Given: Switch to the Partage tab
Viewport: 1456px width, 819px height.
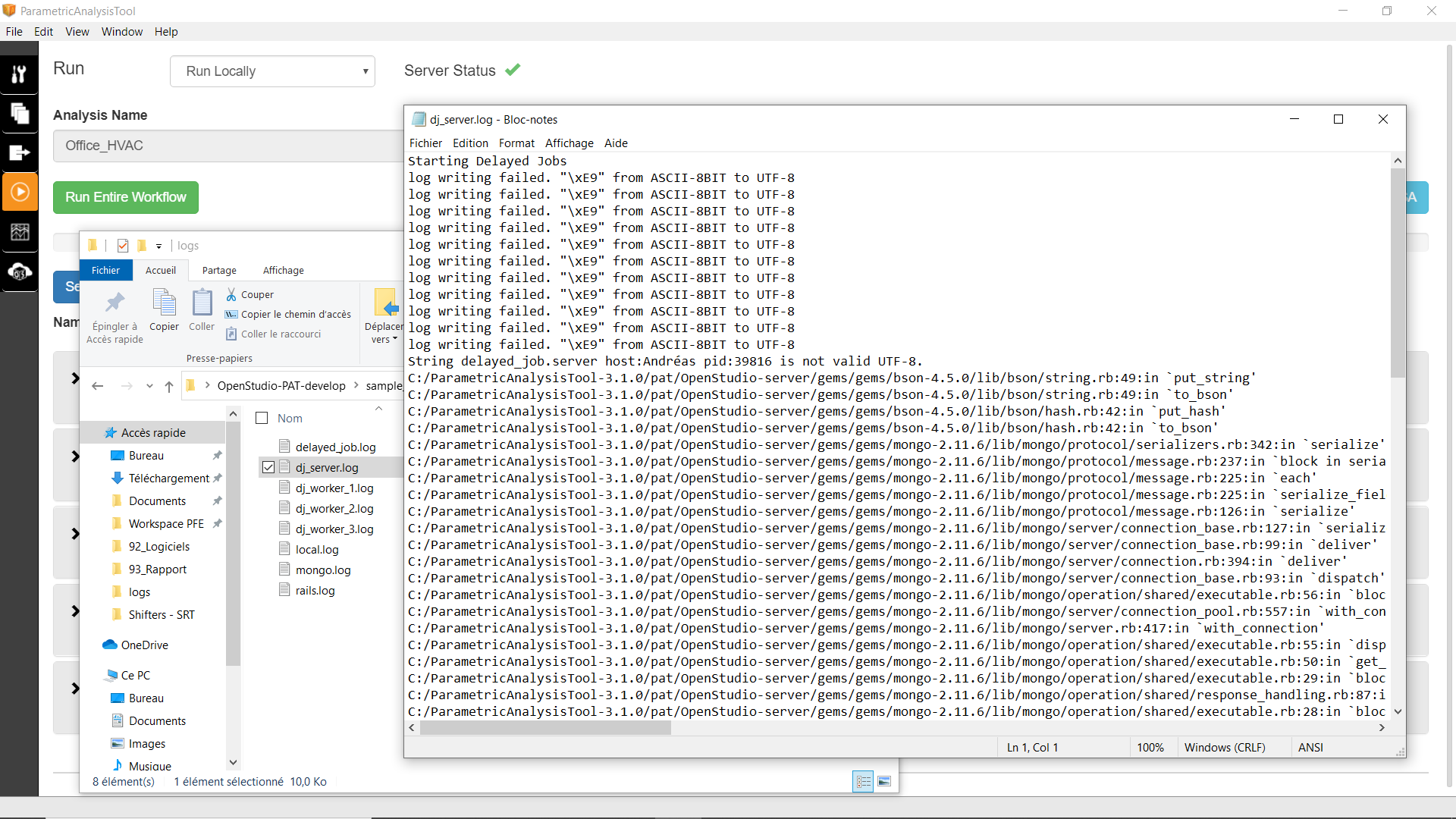Looking at the screenshot, I should pos(219,270).
